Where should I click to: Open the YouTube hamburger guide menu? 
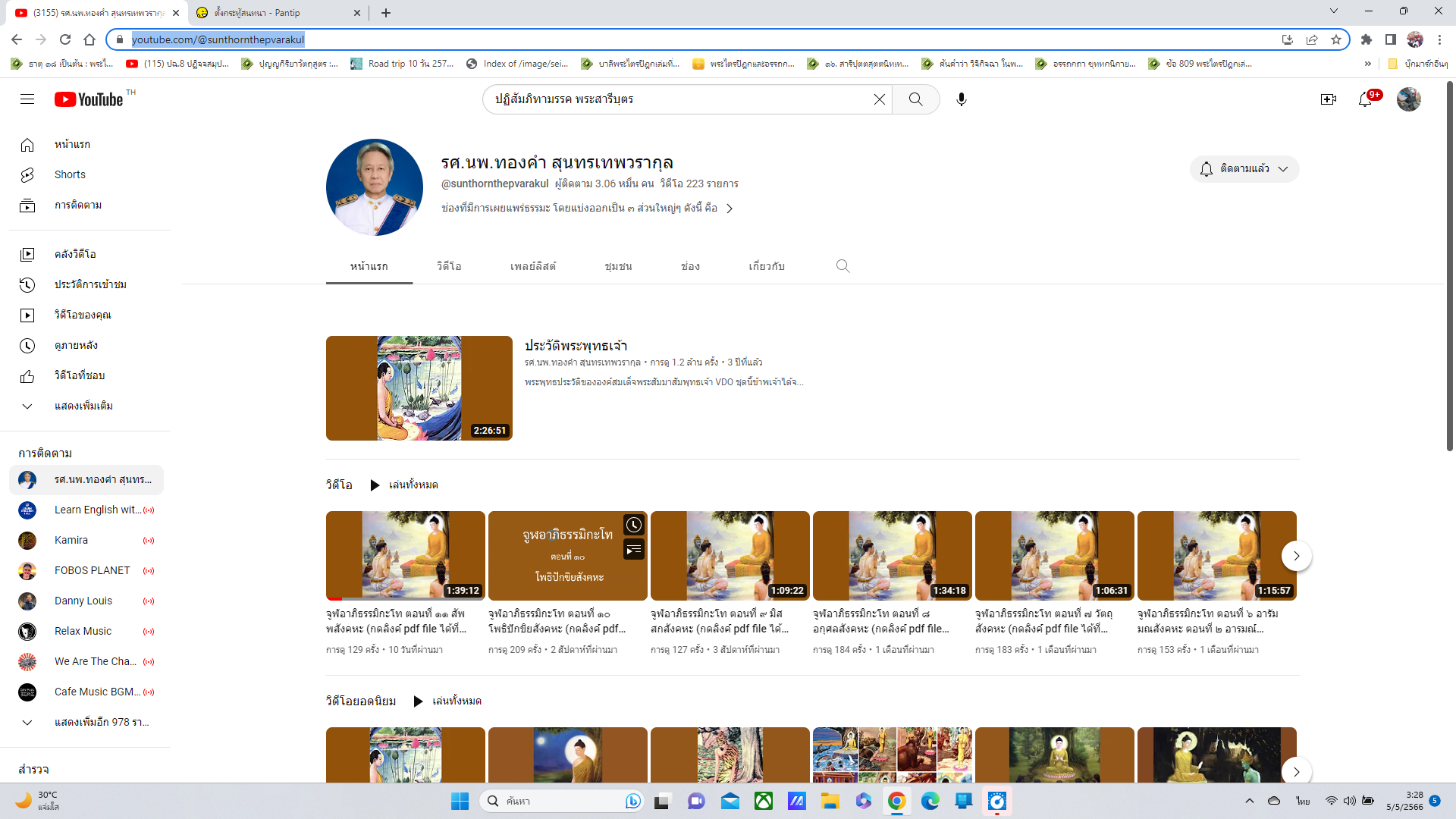[x=27, y=99]
